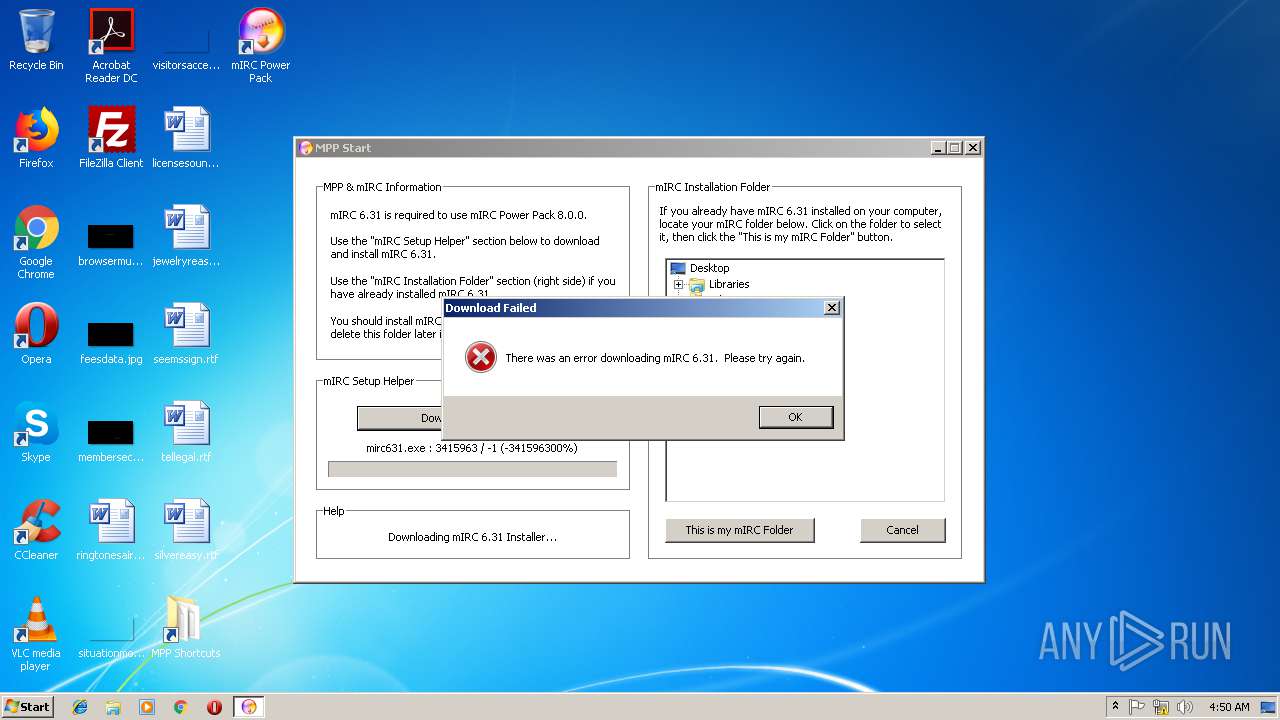
Task: Open the mIRC Power Pack desktop shortcut
Action: click(260, 46)
